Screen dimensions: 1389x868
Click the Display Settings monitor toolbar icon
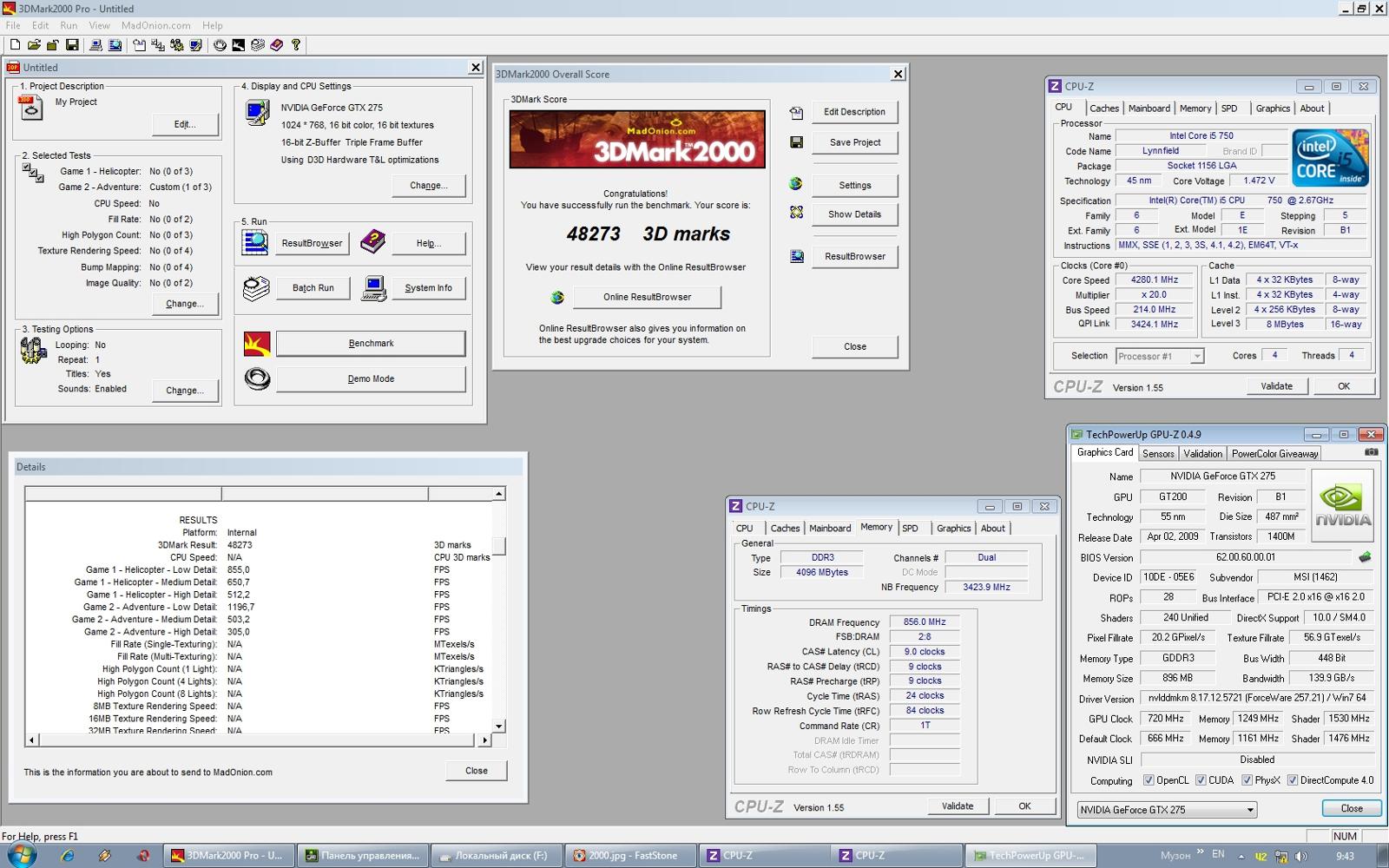pos(195,45)
